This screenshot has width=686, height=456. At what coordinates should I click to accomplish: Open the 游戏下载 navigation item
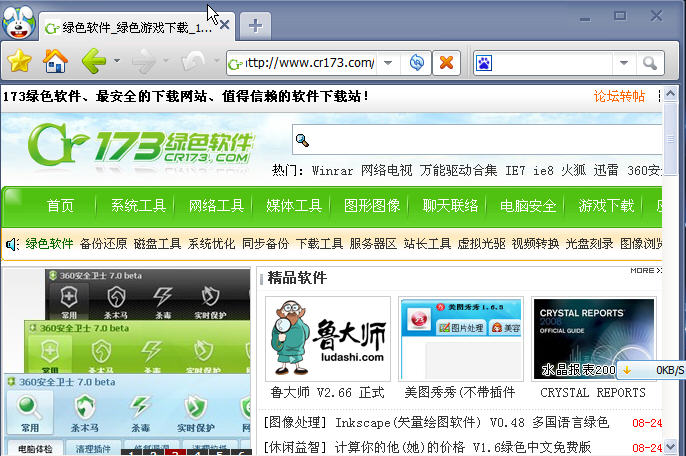click(606, 206)
